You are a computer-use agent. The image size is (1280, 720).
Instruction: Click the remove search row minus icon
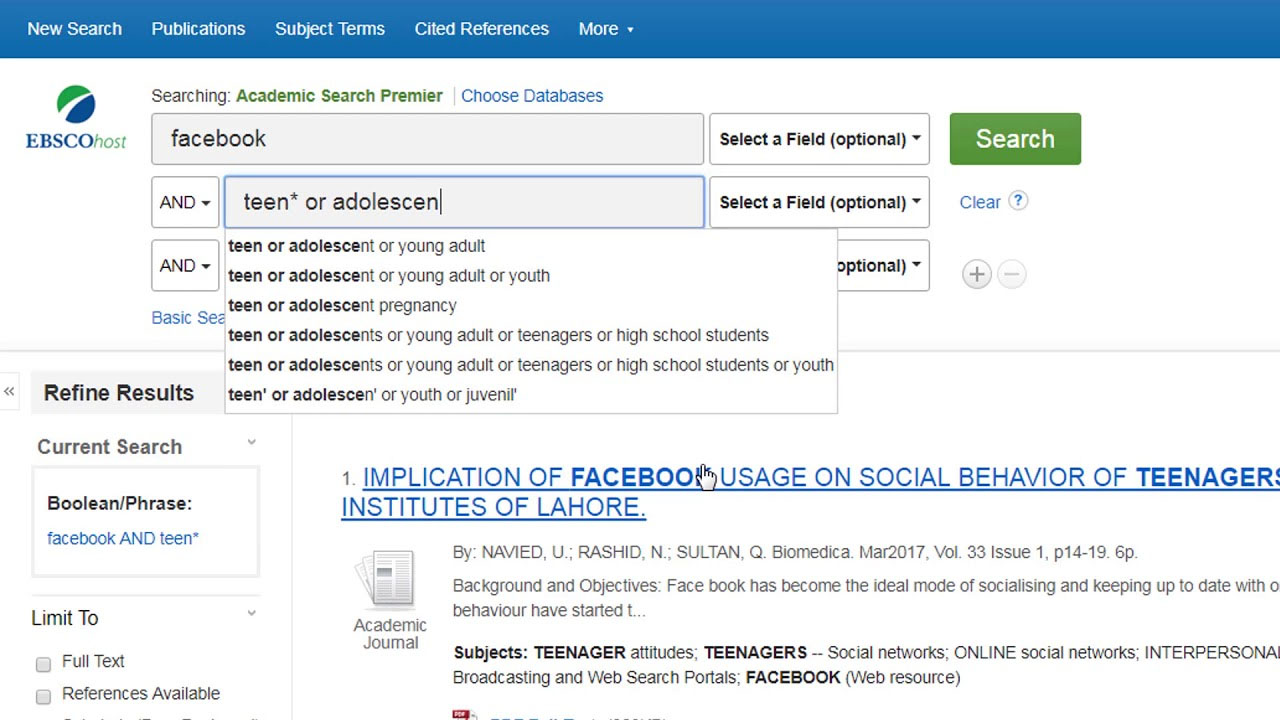pos(1011,274)
